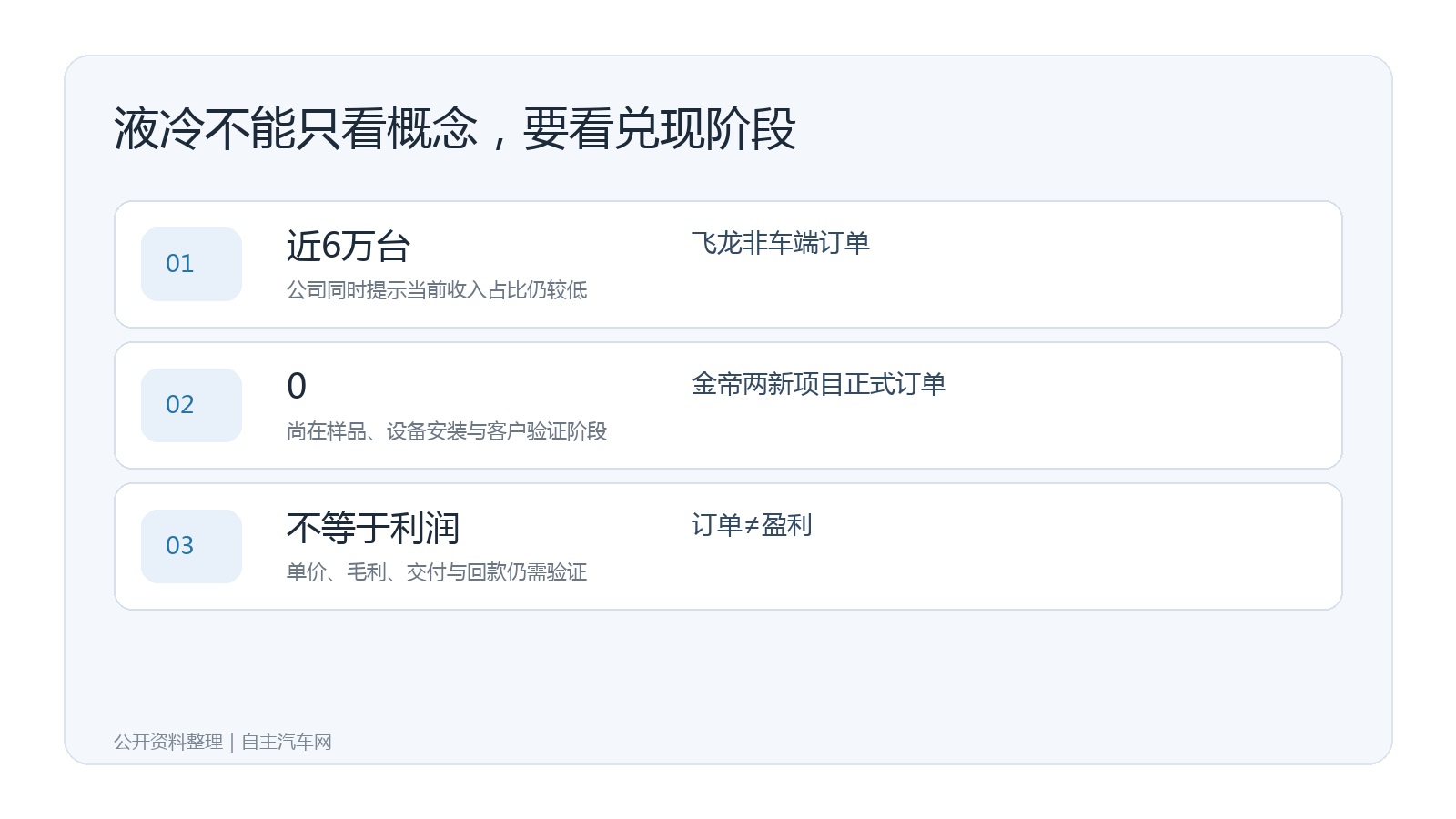The width and height of the screenshot is (1456, 819).
Task: Click the 不等于利润 headline
Action: tap(373, 528)
